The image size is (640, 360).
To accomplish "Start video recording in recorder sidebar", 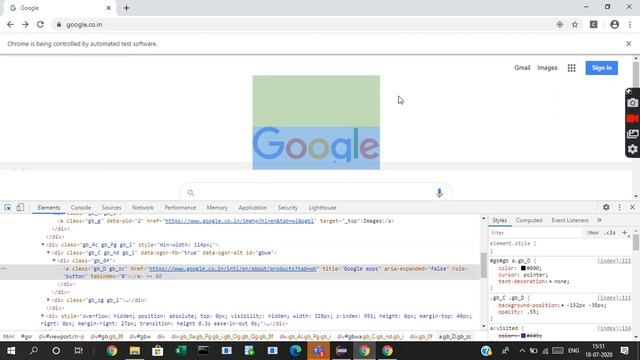I will point(632,118).
